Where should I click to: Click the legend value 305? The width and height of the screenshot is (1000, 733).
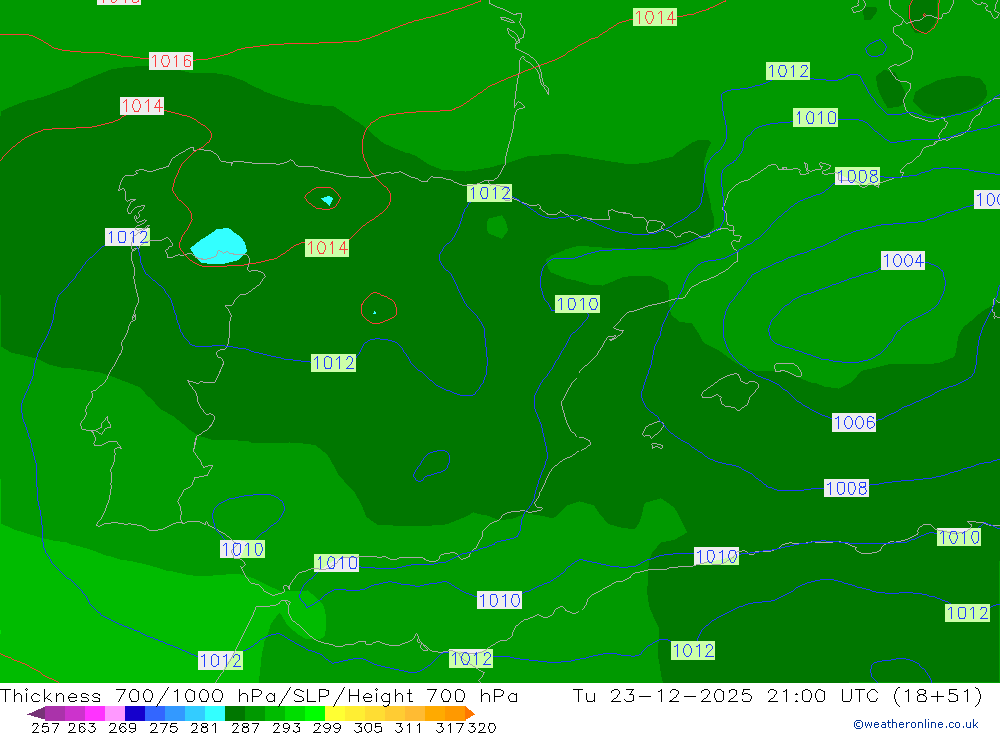coord(368,727)
